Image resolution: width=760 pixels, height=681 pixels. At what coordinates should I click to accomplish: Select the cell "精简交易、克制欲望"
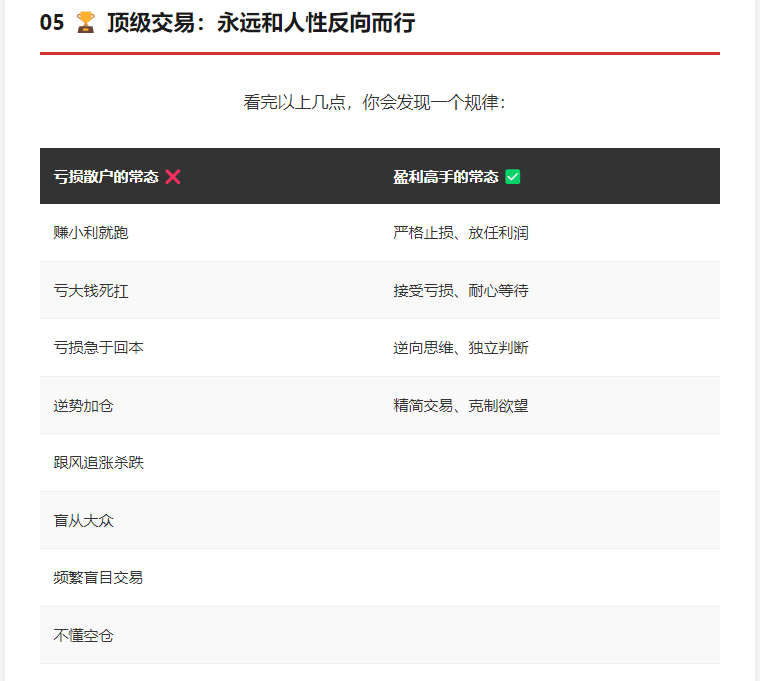pyautogui.click(x=550, y=405)
